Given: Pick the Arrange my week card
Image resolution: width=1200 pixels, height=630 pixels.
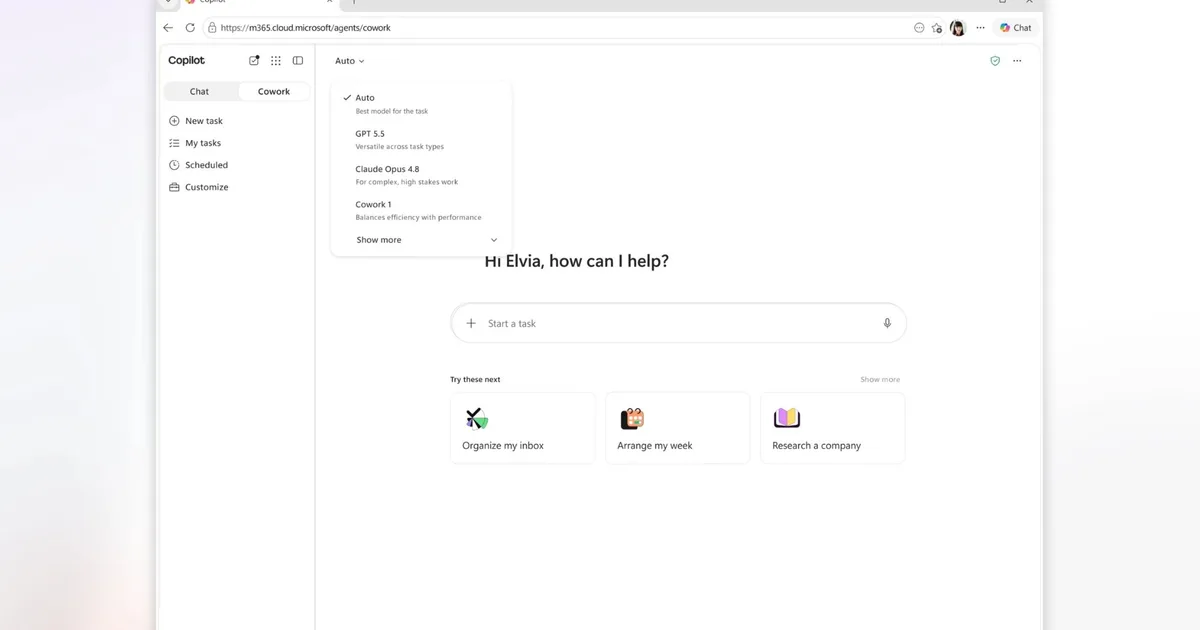Looking at the screenshot, I should (x=677, y=428).
